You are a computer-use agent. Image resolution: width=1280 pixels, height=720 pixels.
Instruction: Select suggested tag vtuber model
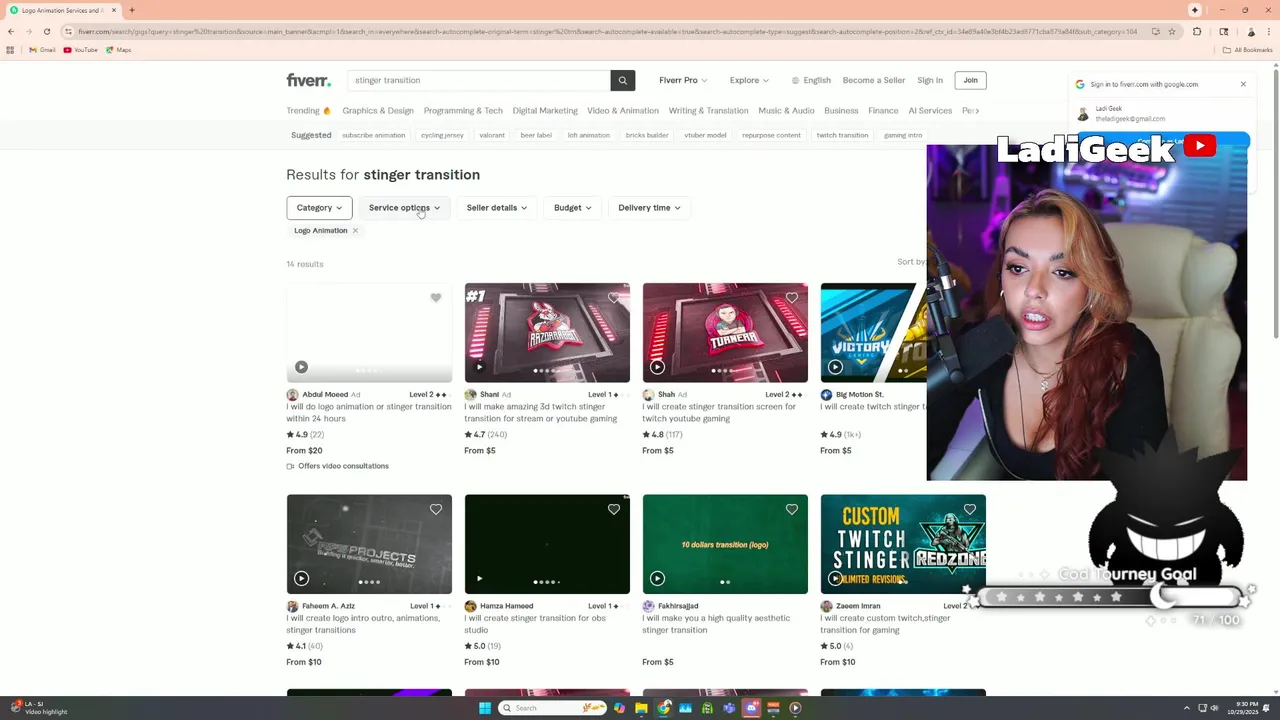tap(705, 135)
